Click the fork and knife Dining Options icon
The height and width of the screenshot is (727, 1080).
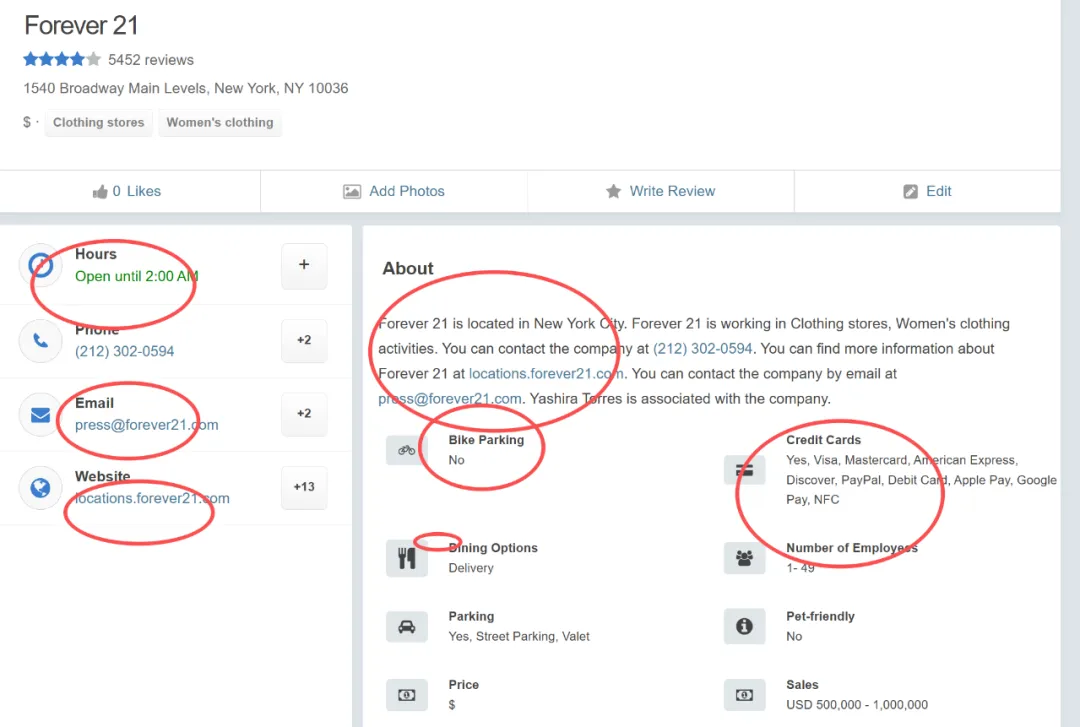406,558
